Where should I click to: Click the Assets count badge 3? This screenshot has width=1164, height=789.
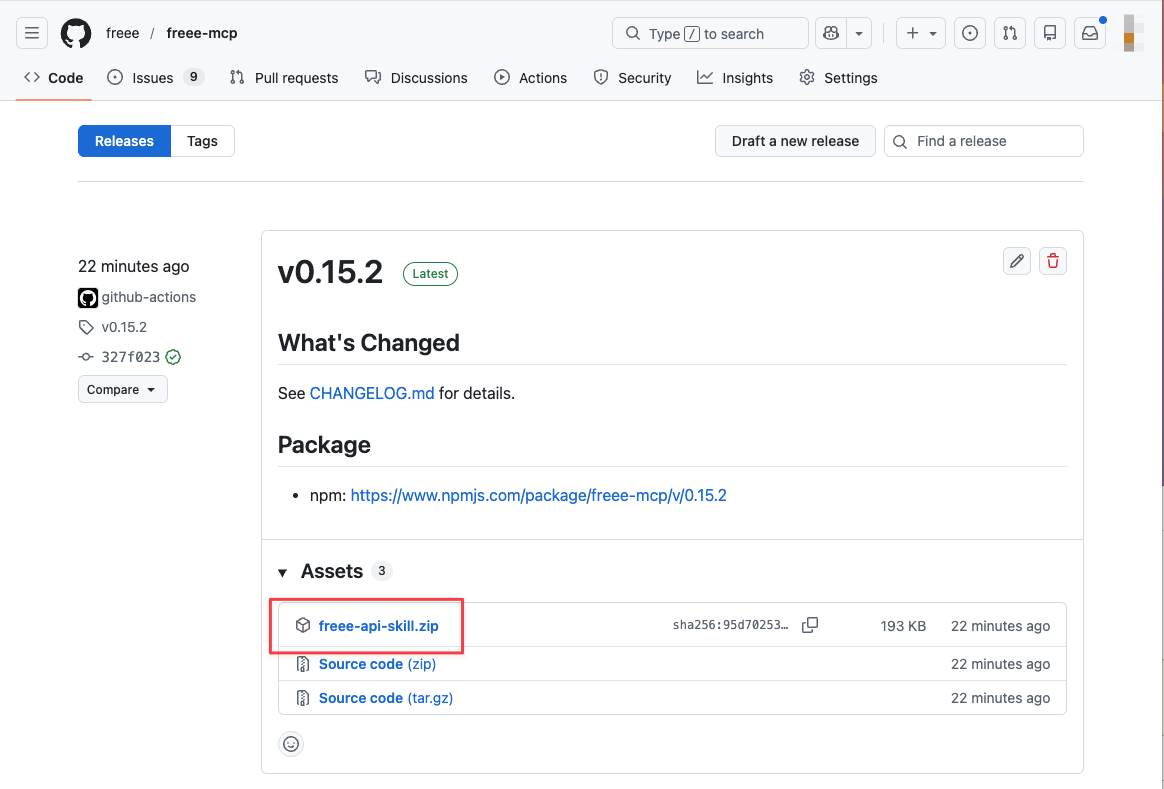(x=382, y=571)
